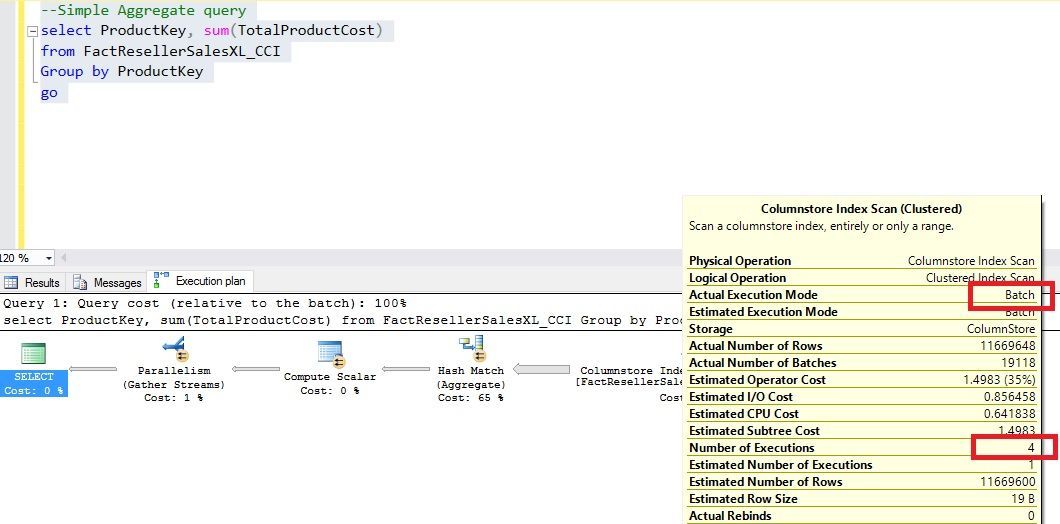Switch to the Results tab

(33, 283)
